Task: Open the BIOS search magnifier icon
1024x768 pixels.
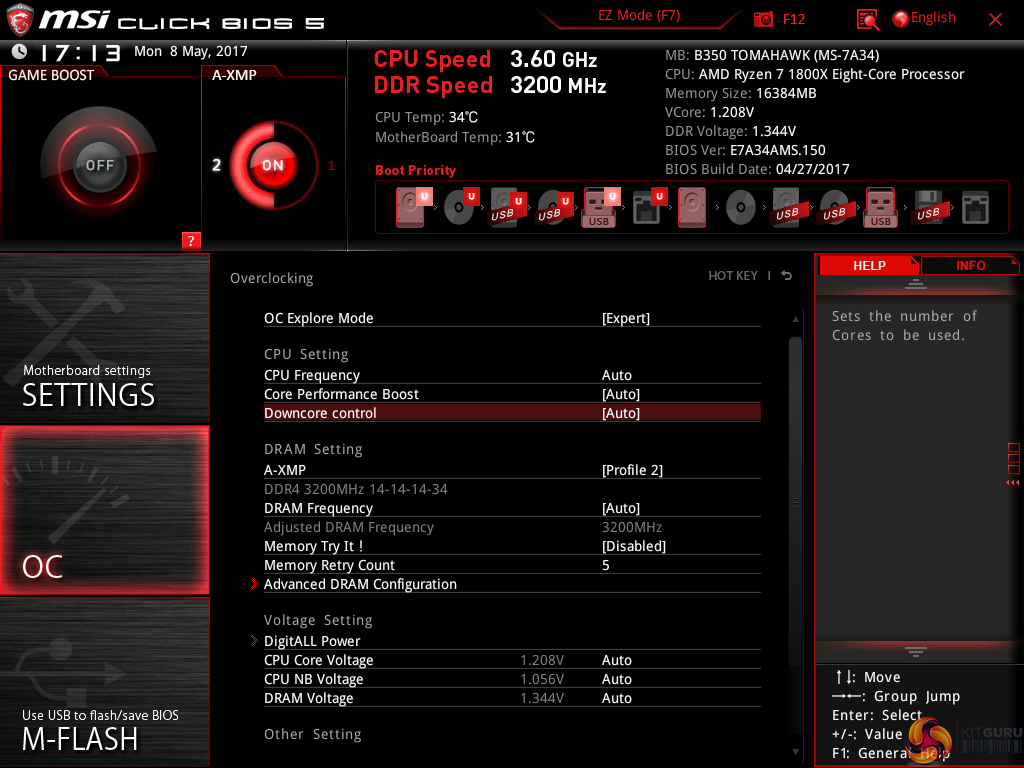Action: click(x=868, y=20)
